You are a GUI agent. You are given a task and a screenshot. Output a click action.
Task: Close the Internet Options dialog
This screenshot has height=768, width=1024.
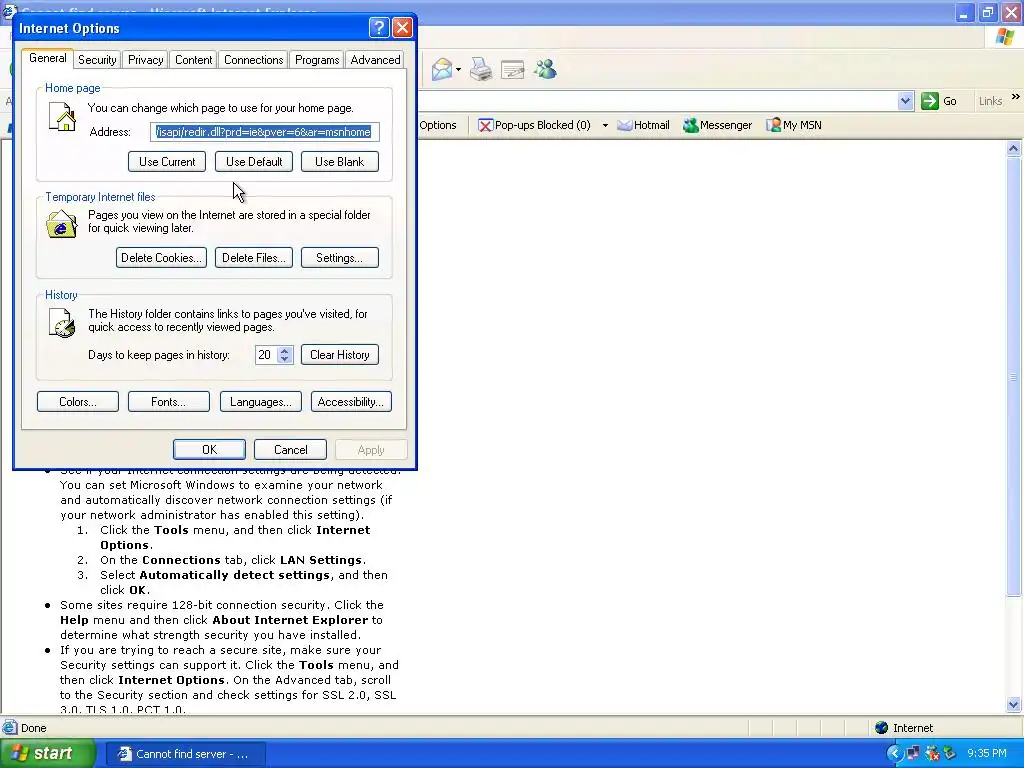pos(402,27)
